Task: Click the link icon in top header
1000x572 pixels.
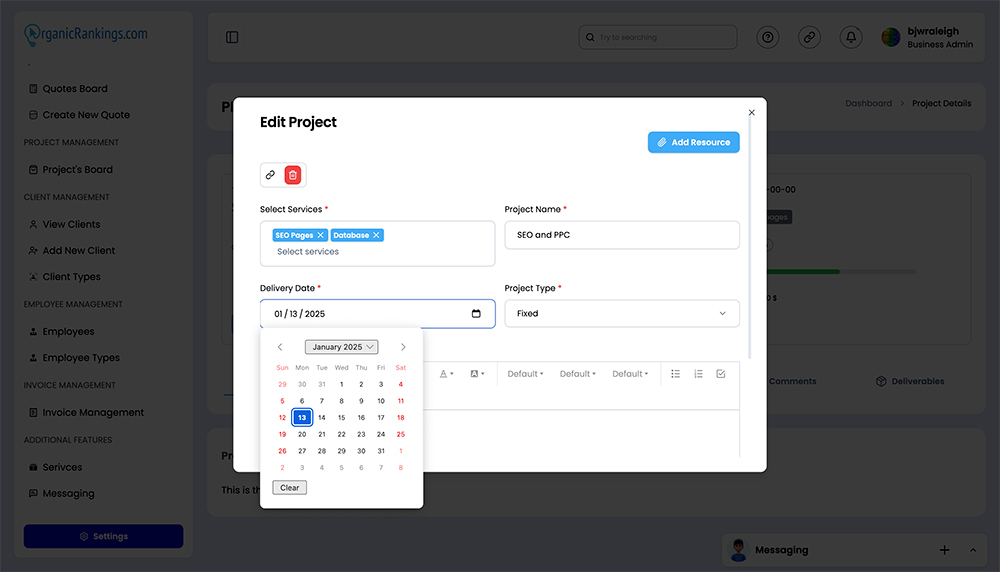Action: tap(809, 38)
